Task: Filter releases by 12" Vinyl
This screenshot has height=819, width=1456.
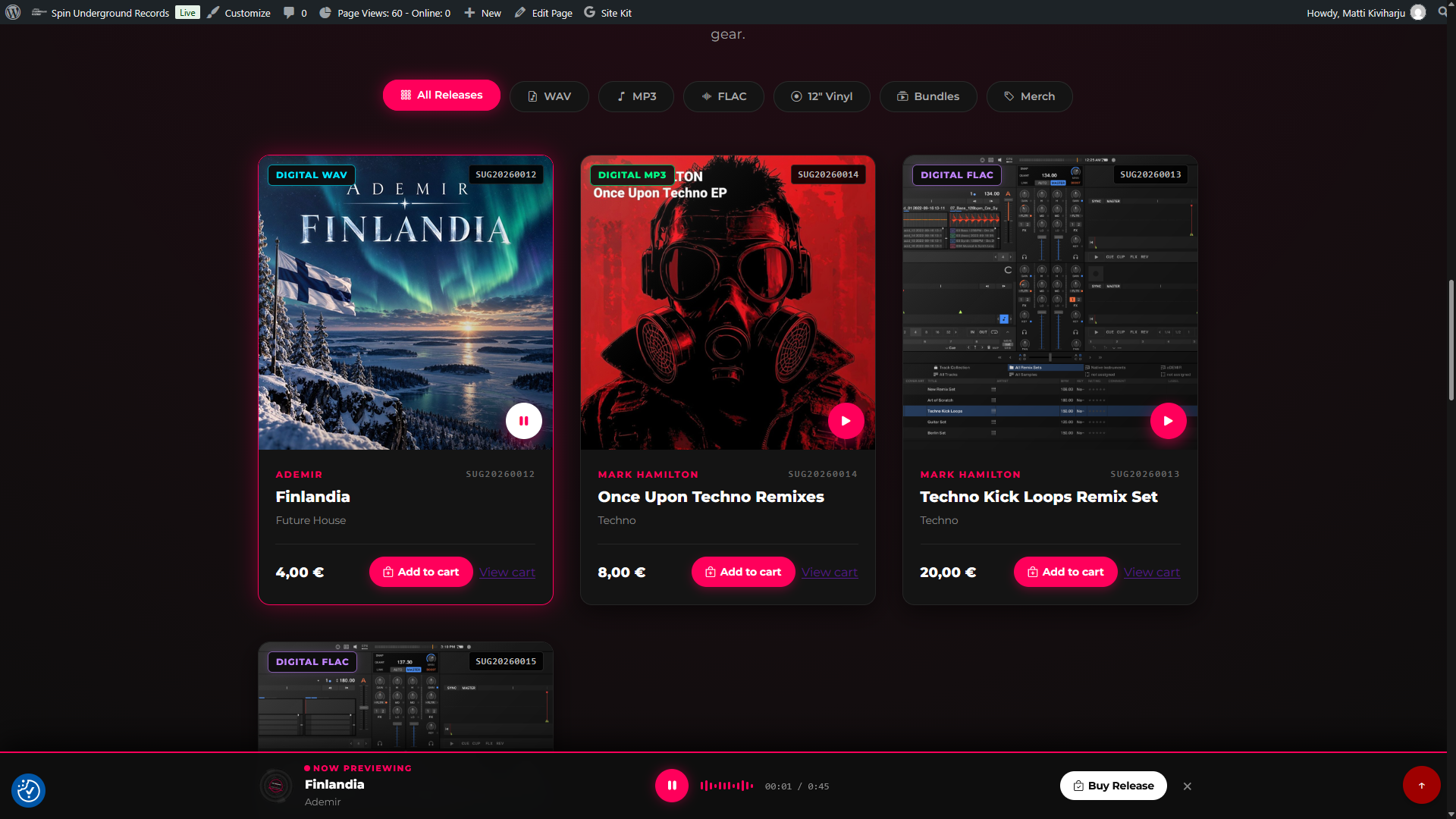Action: [x=821, y=96]
